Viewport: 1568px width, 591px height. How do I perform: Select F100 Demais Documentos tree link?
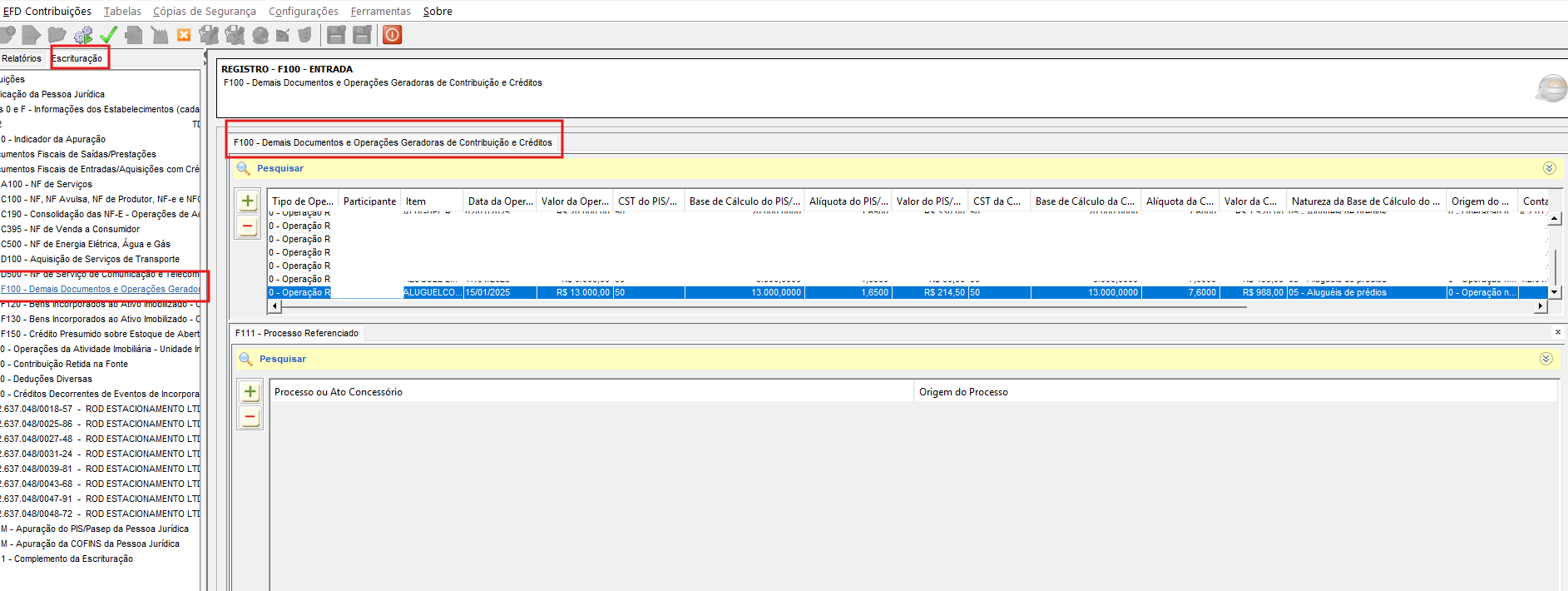[x=101, y=289]
